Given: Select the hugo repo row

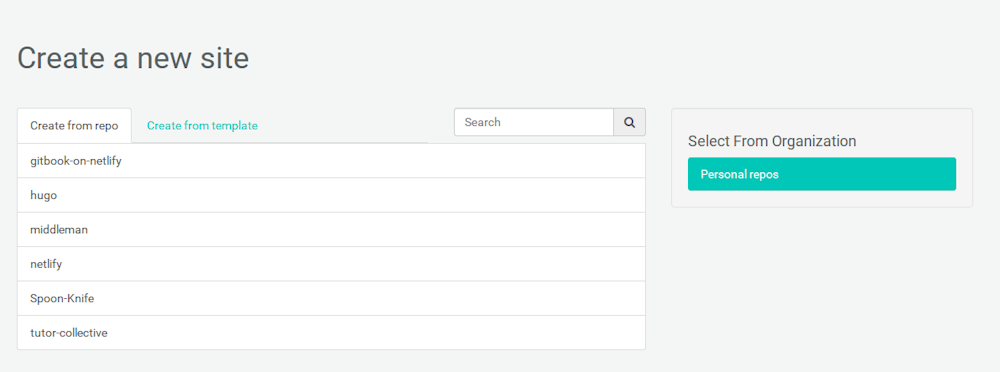Looking at the screenshot, I should pos(331,195).
